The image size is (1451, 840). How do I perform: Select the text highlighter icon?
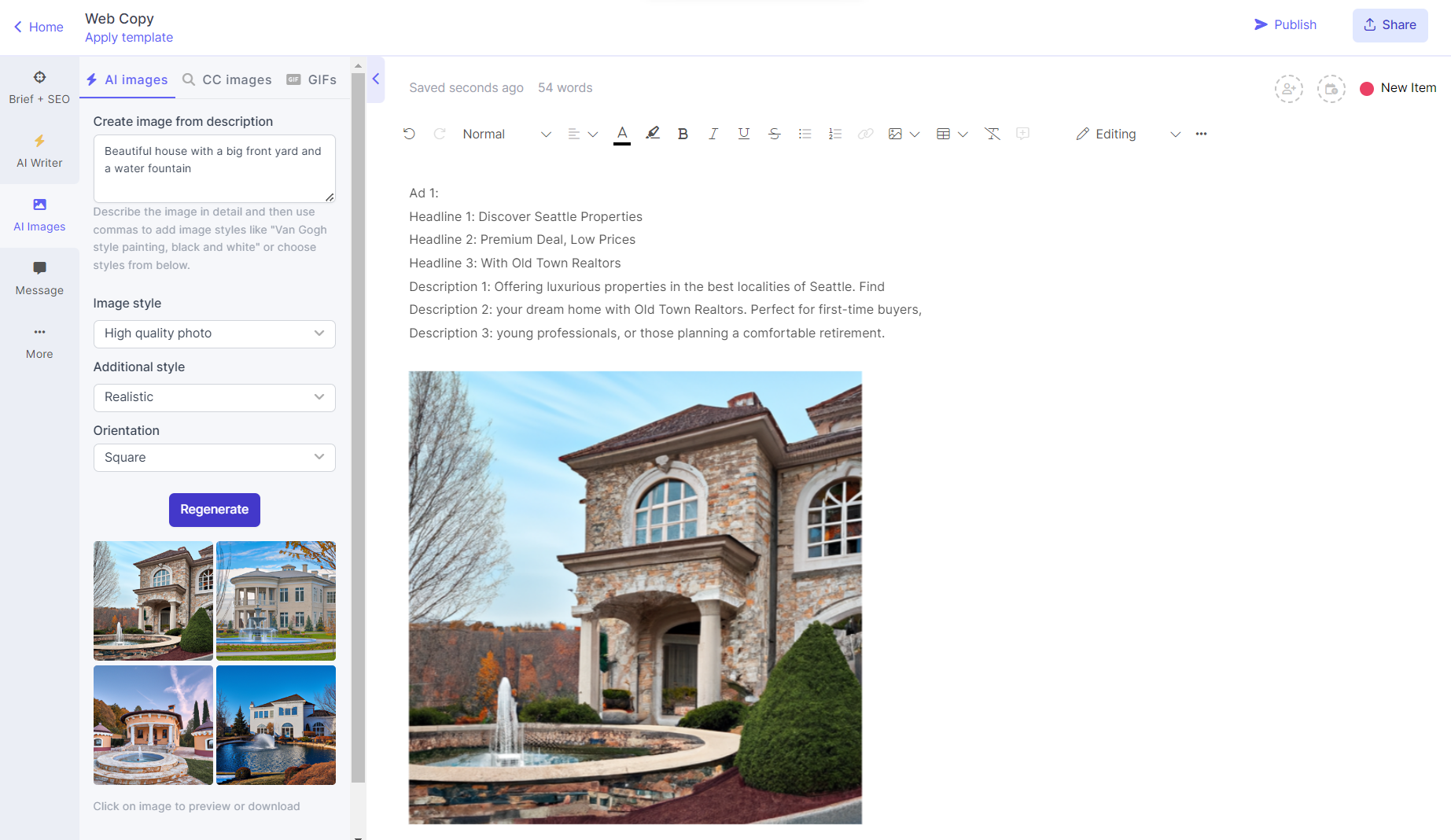653,134
